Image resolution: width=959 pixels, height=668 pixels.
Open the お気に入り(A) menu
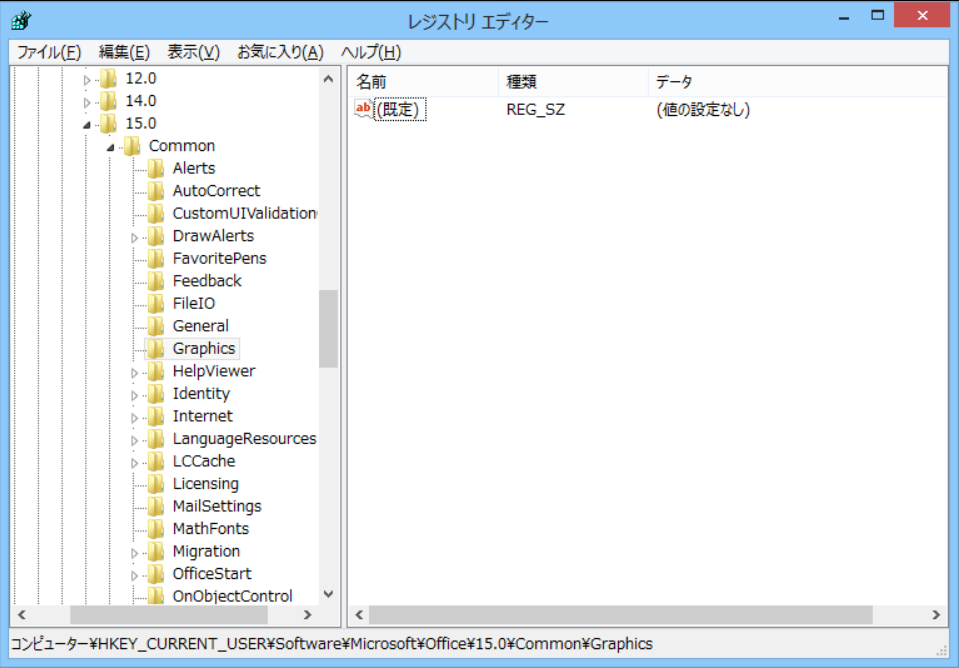[x=280, y=52]
